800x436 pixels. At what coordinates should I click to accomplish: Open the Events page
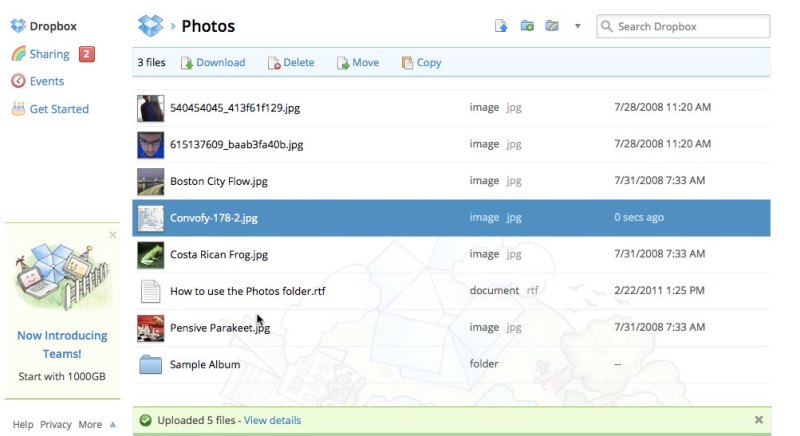coord(46,81)
